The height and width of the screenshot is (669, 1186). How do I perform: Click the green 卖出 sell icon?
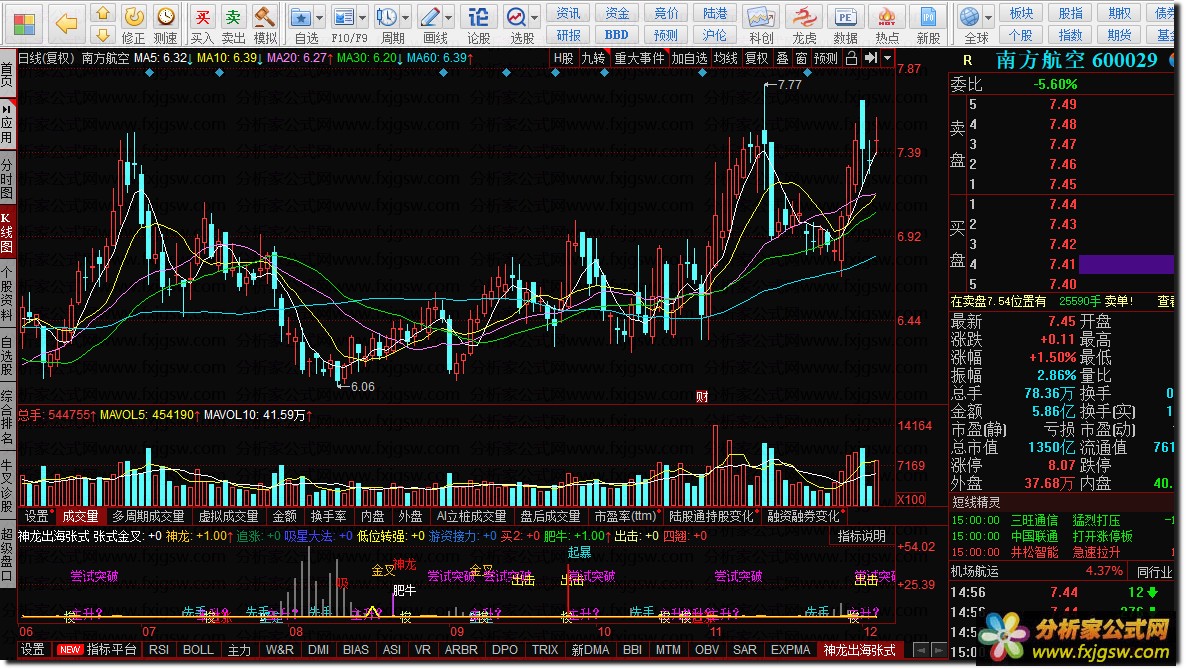point(233,23)
